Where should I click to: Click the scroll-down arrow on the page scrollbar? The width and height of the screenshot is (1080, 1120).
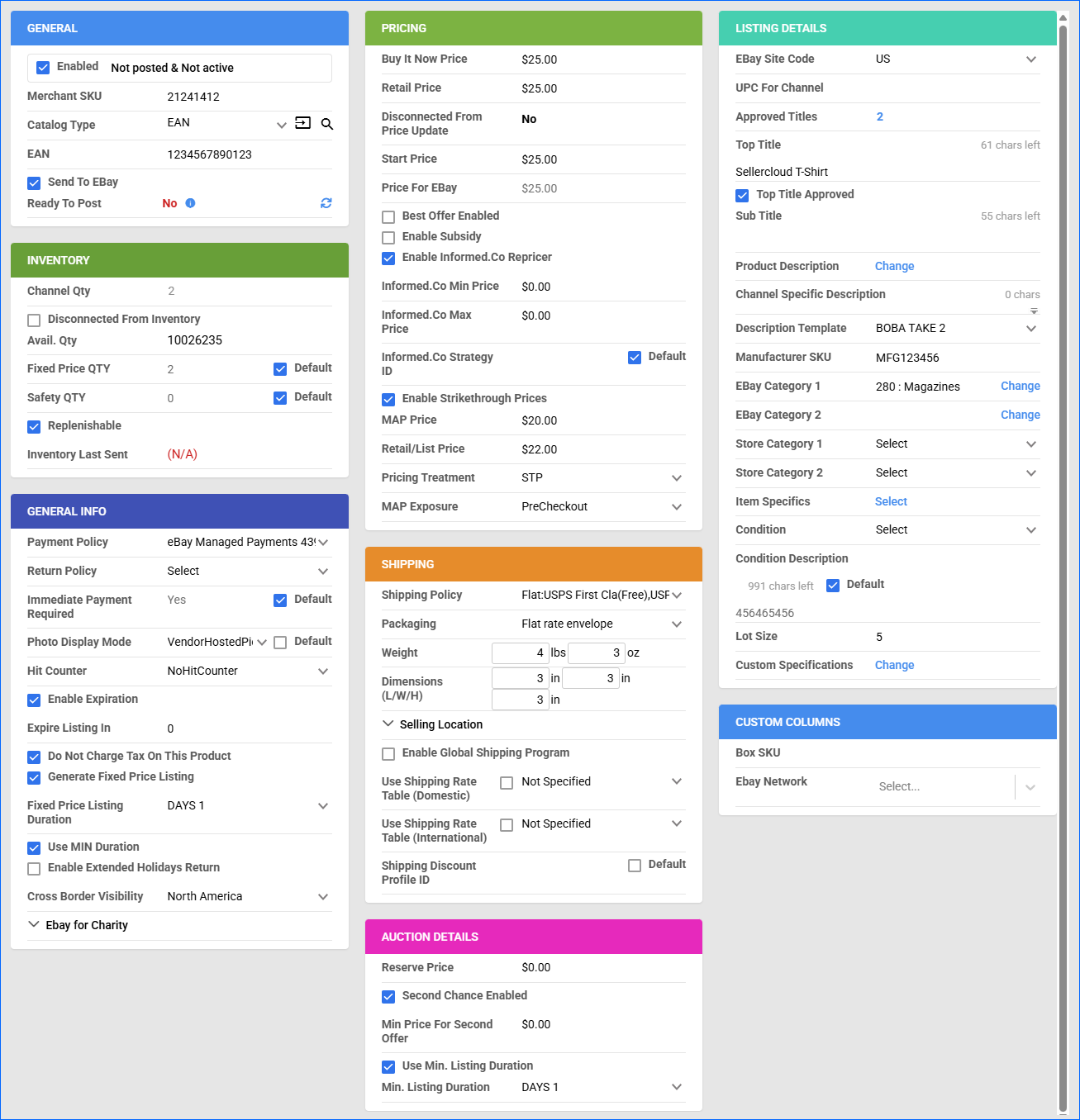[1063, 1113]
